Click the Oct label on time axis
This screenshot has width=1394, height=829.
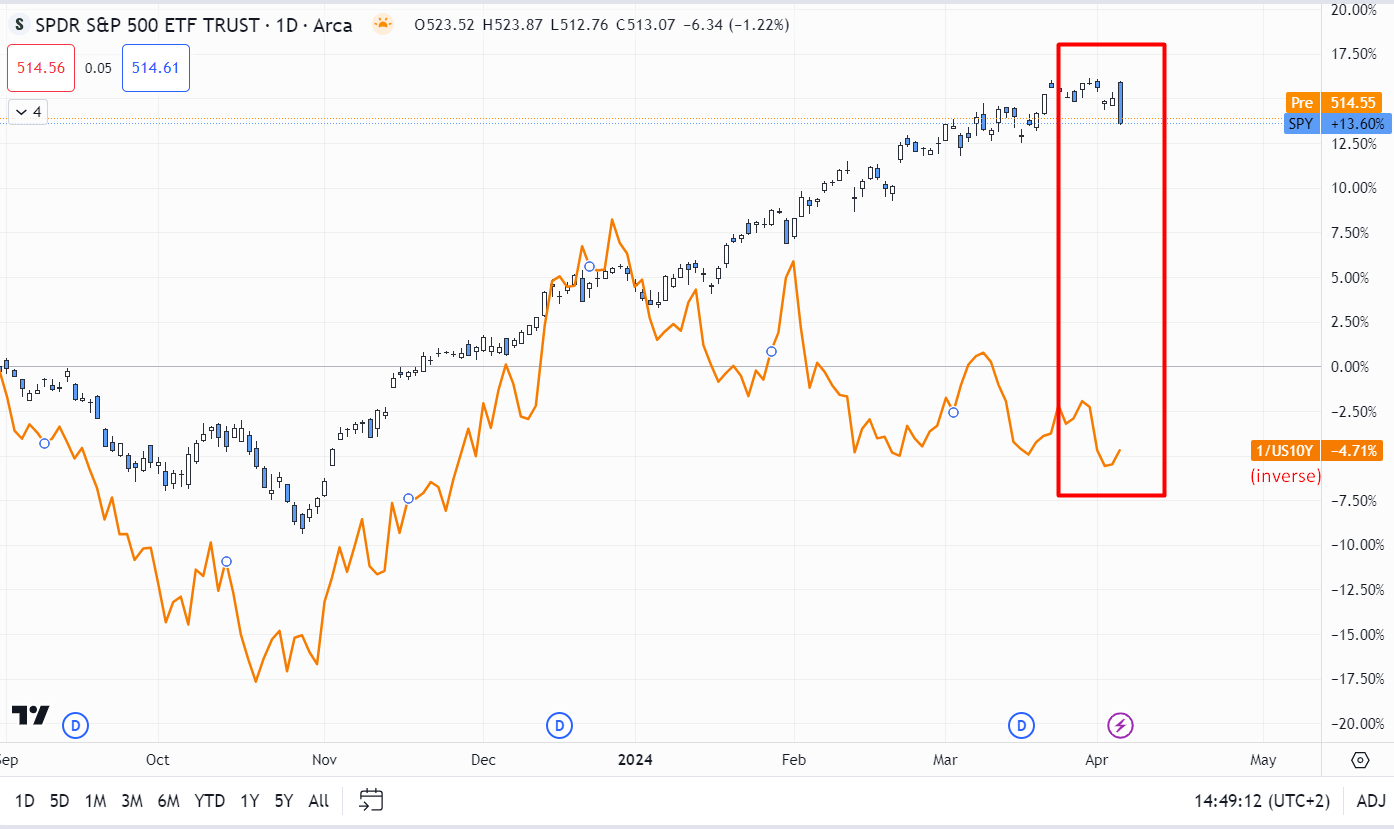[158, 760]
